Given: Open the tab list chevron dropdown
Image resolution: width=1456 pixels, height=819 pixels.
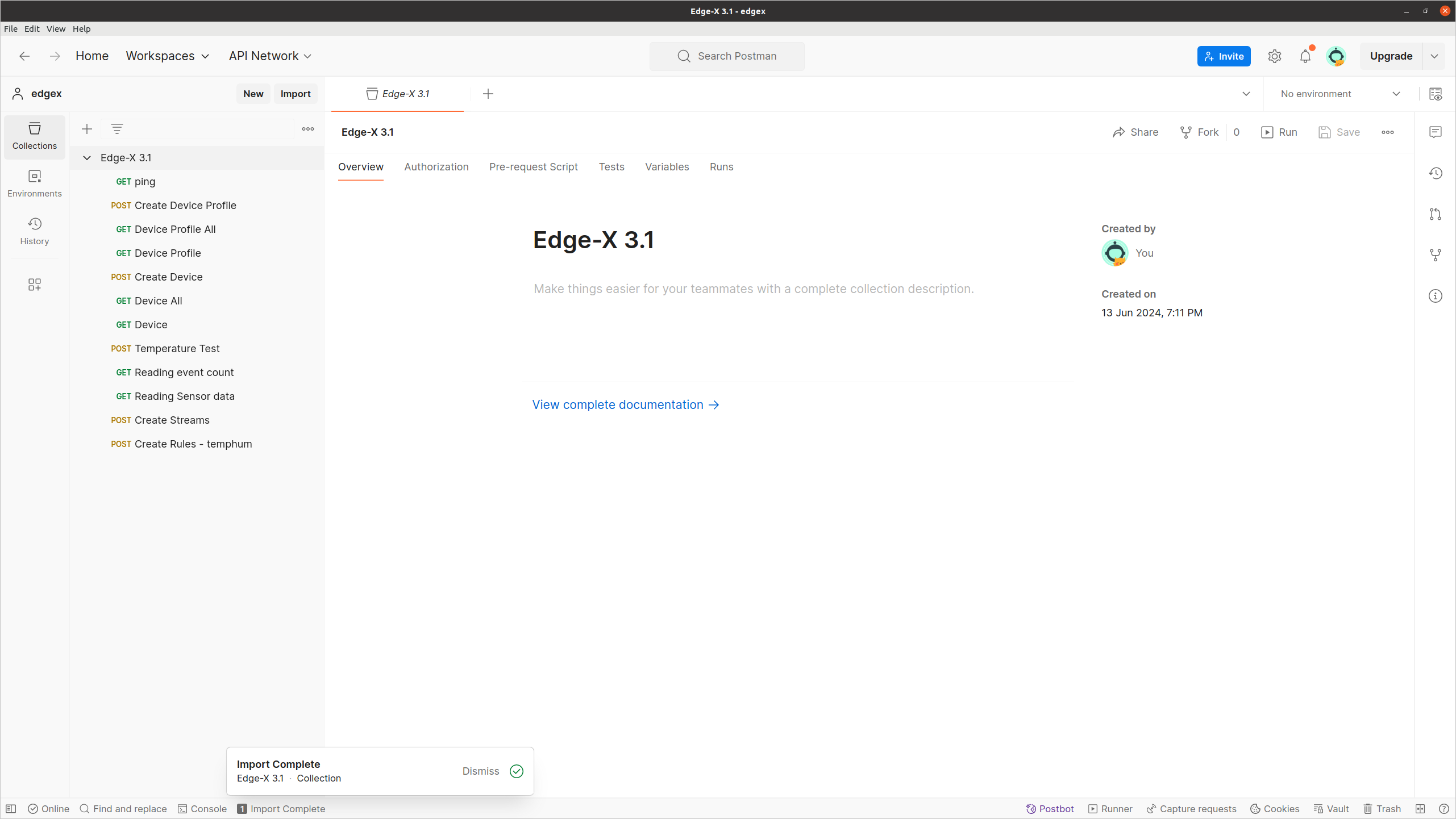Looking at the screenshot, I should pos(1246,94).
